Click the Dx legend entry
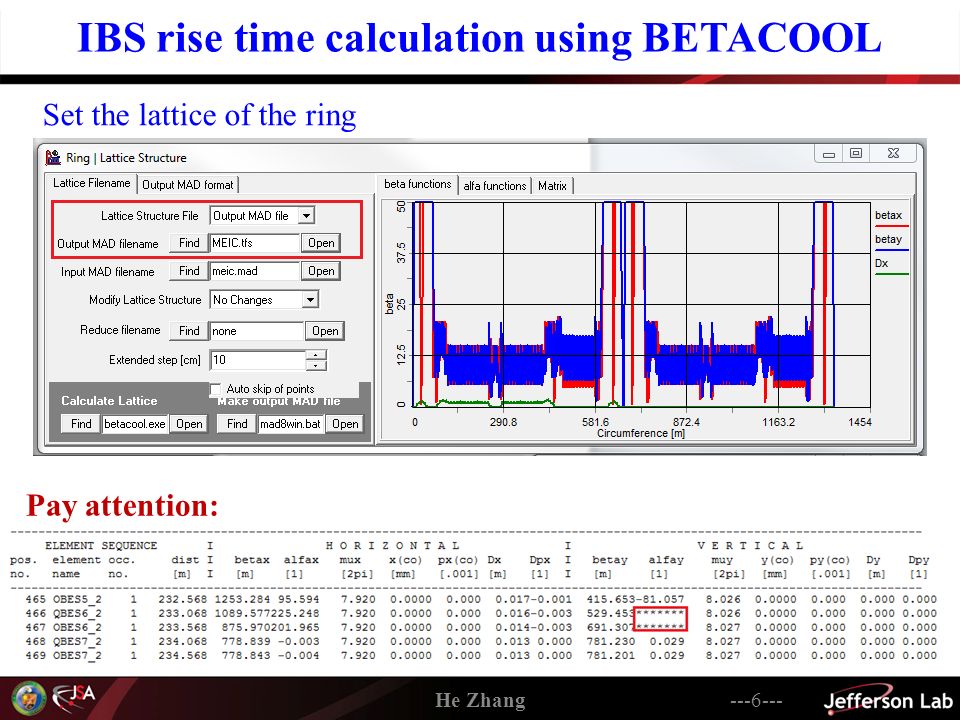The width and height of the screenshot is (960, 720). (x=890, y=265)
